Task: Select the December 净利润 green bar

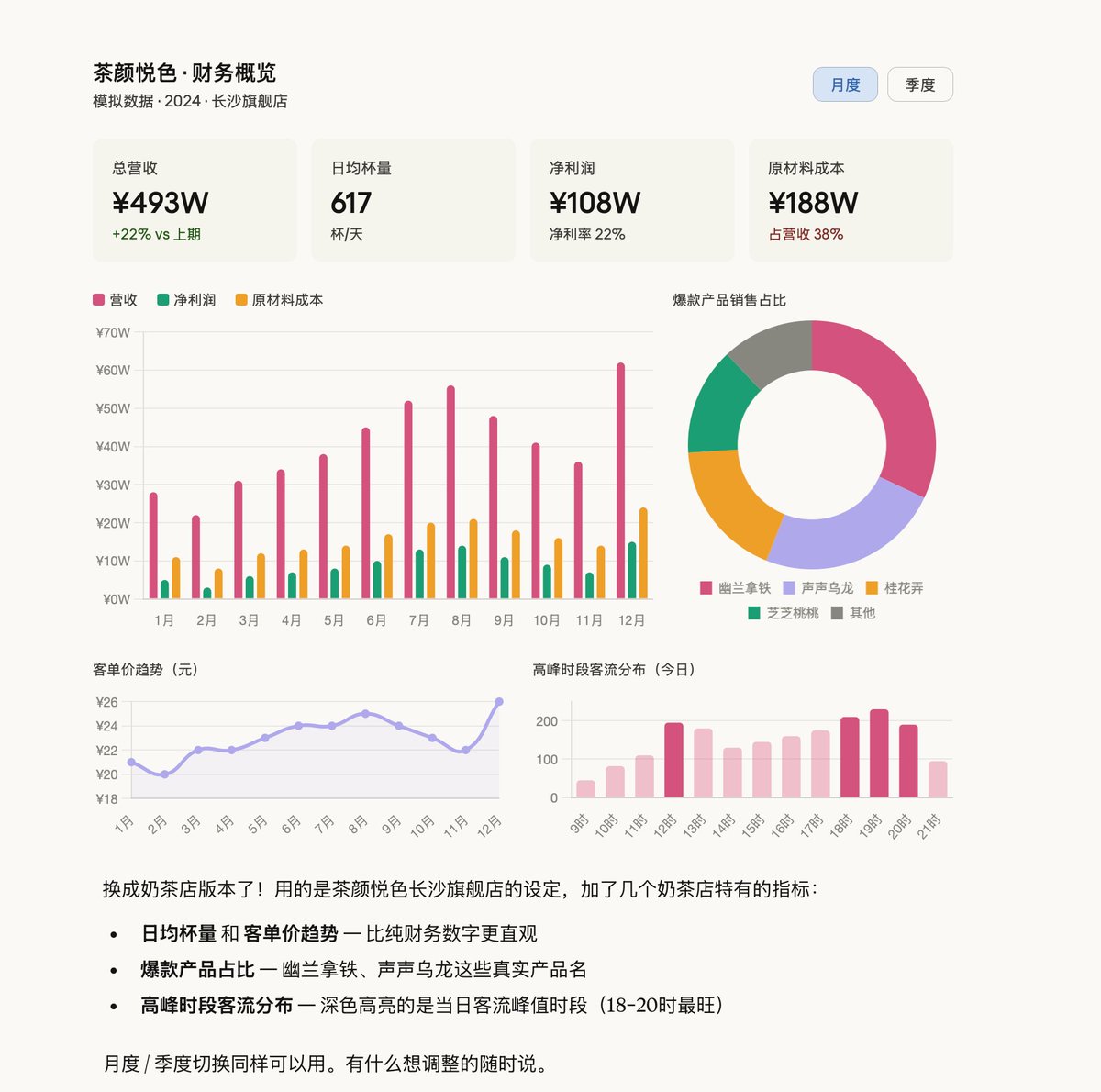Action: [632, 571]
